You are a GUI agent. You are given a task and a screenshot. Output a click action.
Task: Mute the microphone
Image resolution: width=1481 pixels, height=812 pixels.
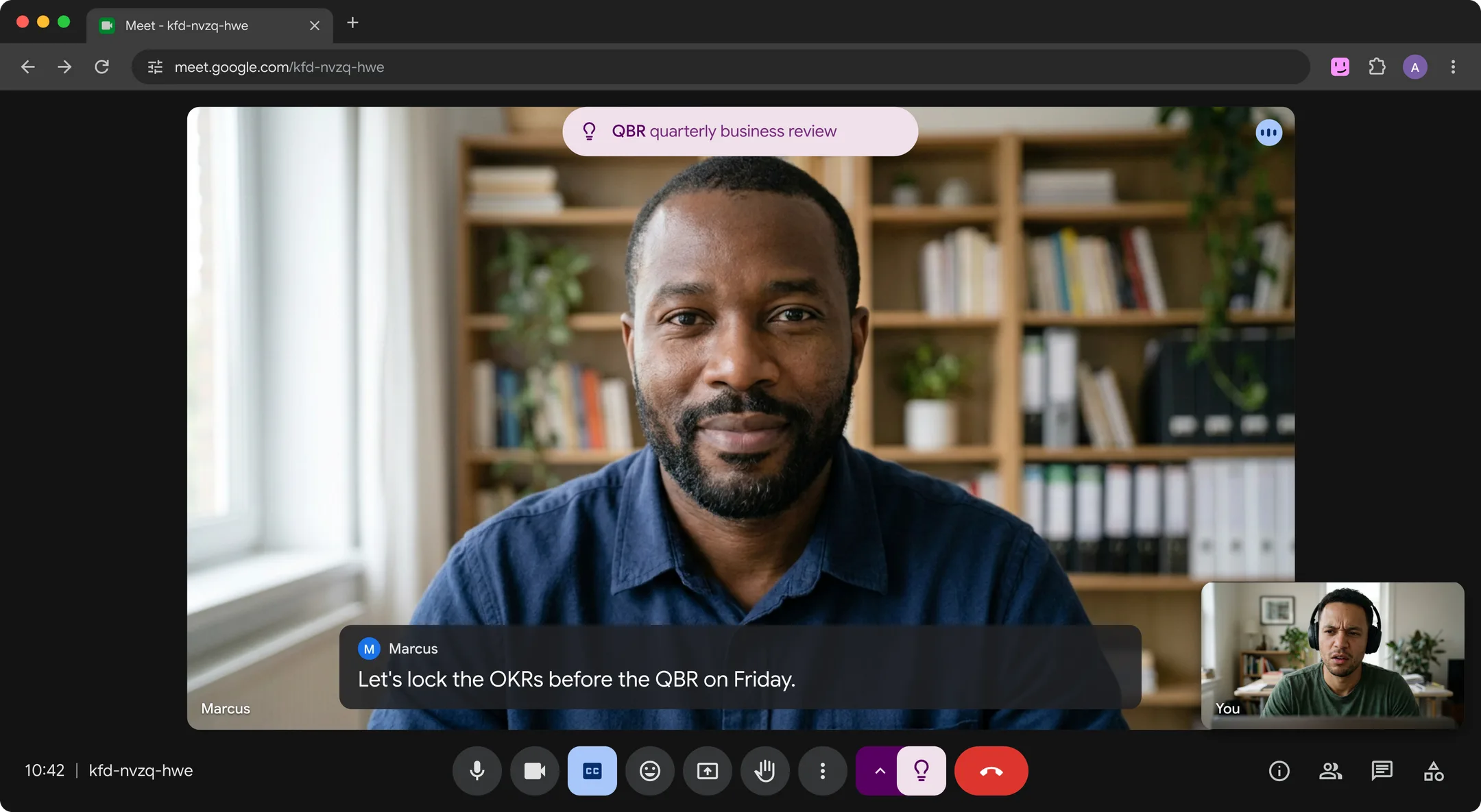point(477,771)
